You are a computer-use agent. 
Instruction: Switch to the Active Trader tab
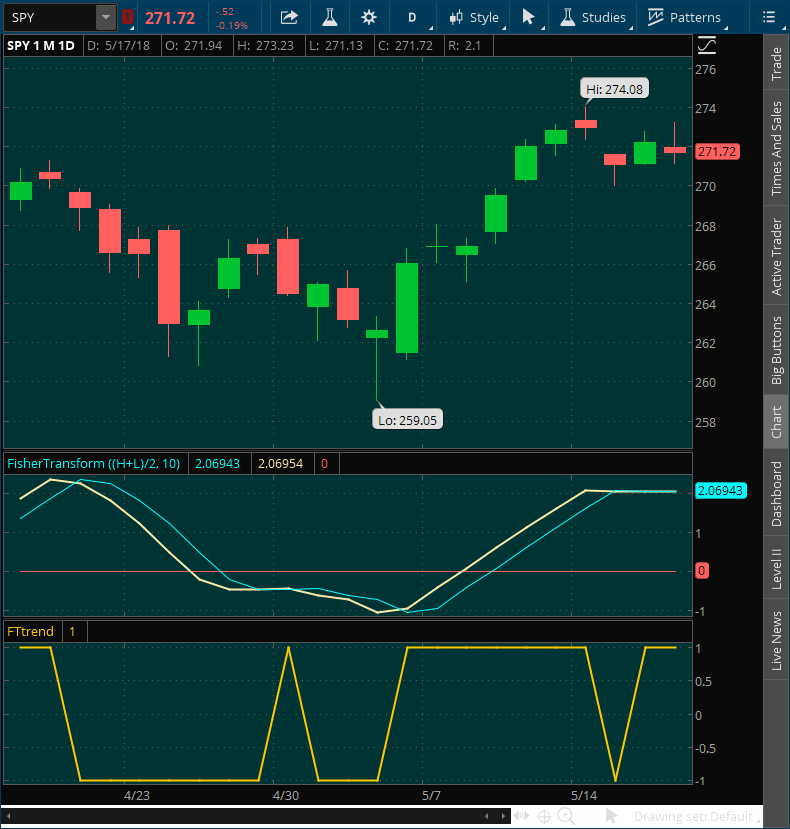[x=777, y=257]
